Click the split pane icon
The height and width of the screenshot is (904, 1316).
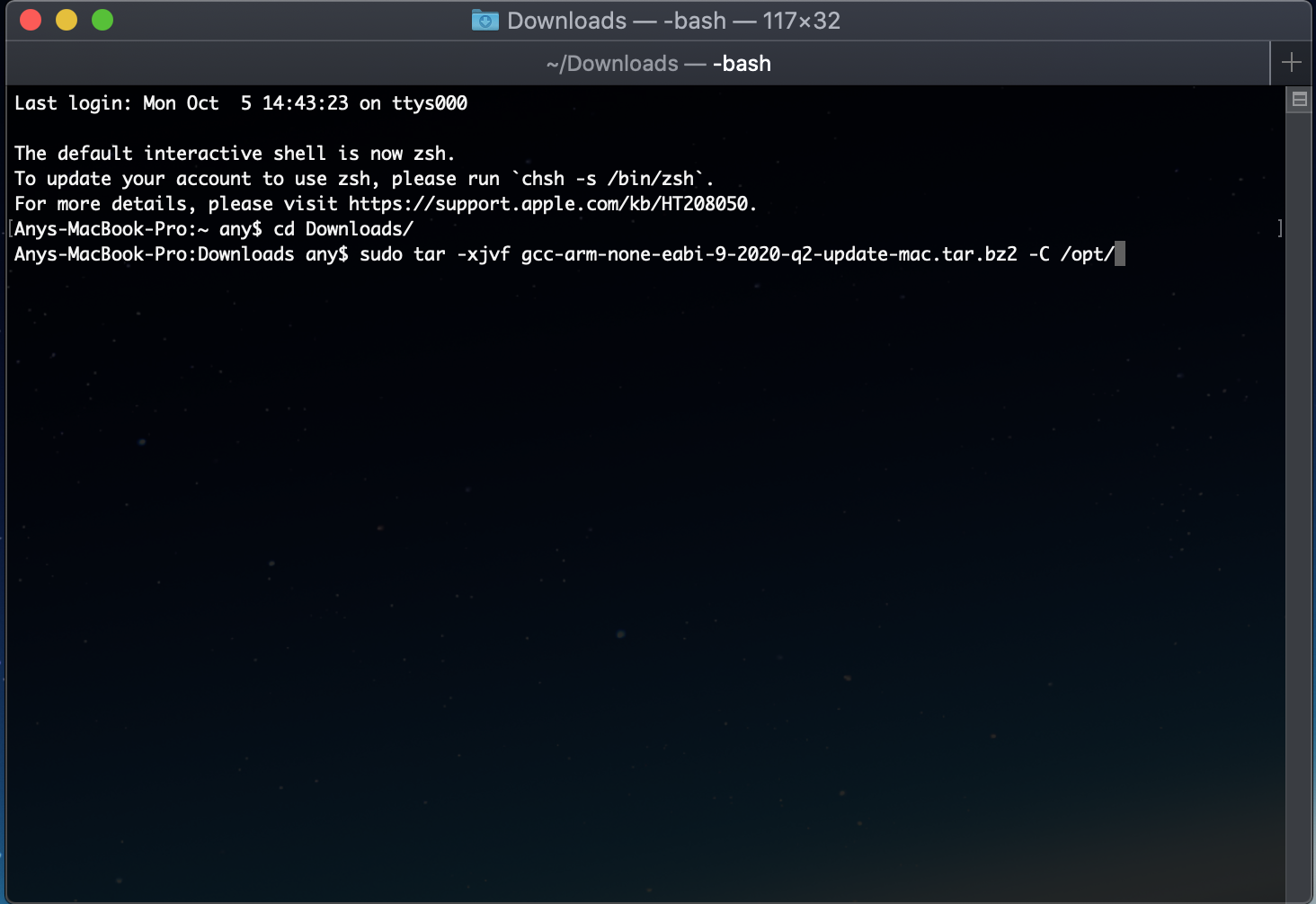pos(1299,100)
